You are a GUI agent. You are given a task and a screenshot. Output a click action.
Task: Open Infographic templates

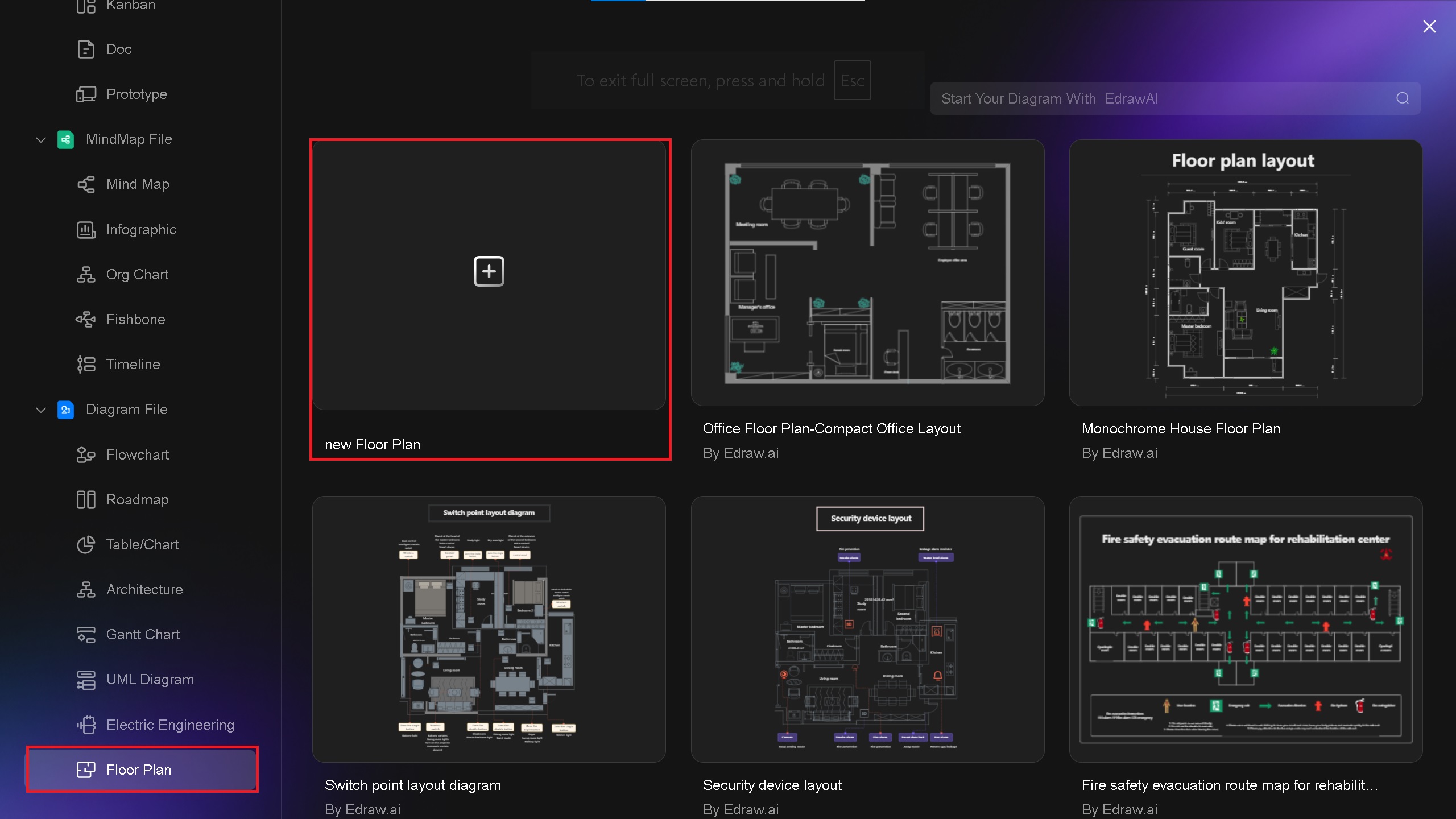coord(142,230)
